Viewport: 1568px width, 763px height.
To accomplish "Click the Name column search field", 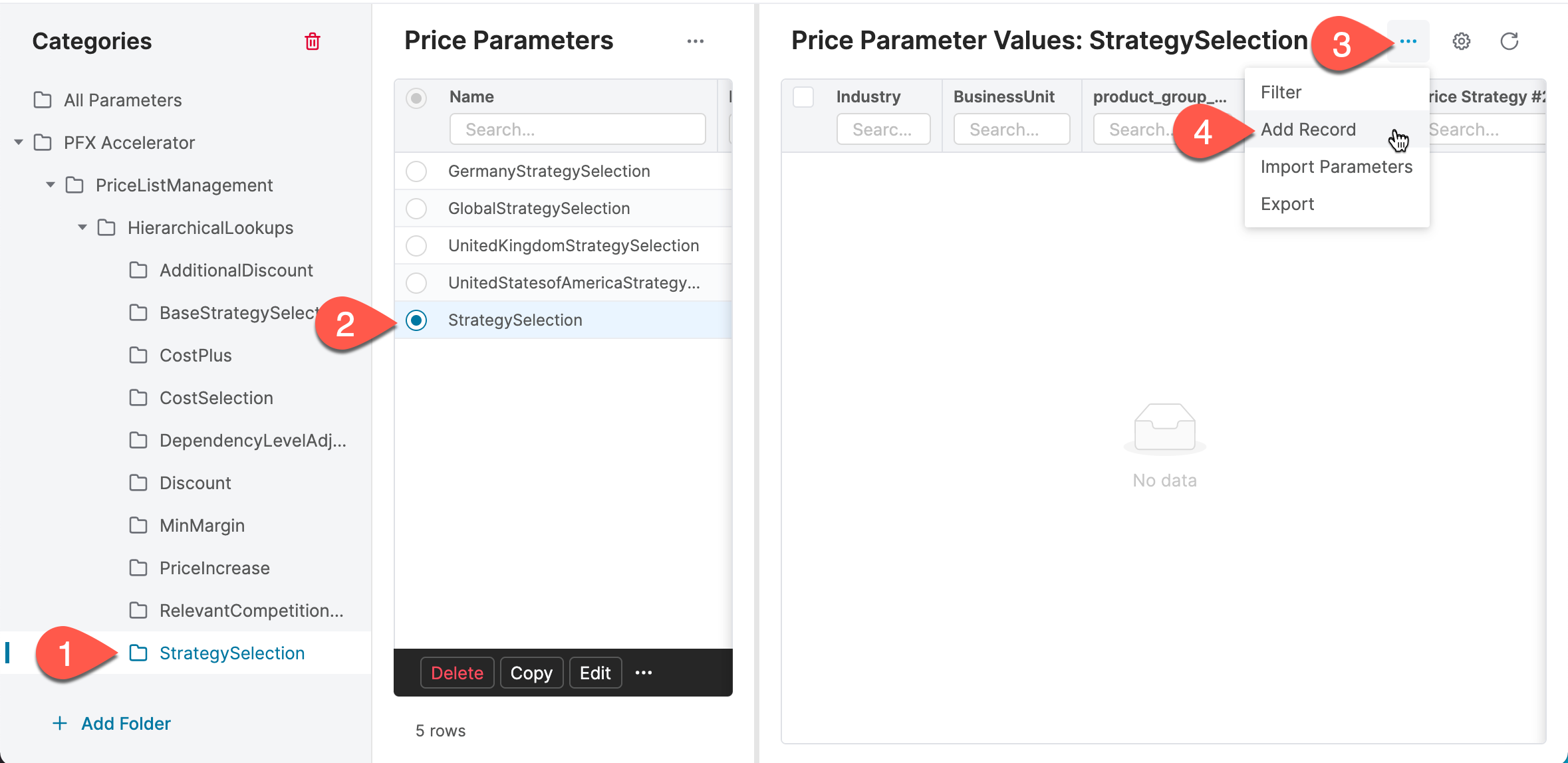I will pos(577,130).
